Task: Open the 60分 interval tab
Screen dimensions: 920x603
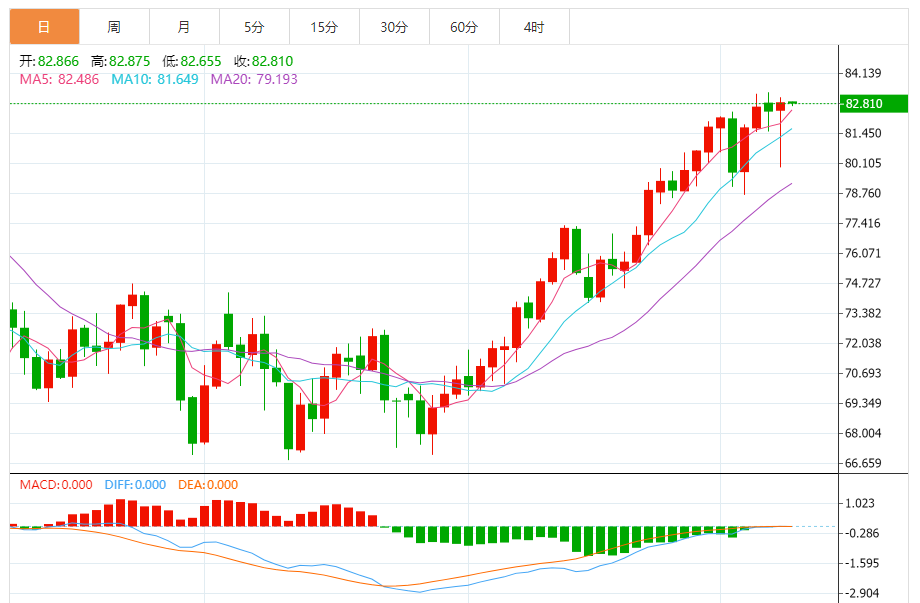Action: [464, 27]
